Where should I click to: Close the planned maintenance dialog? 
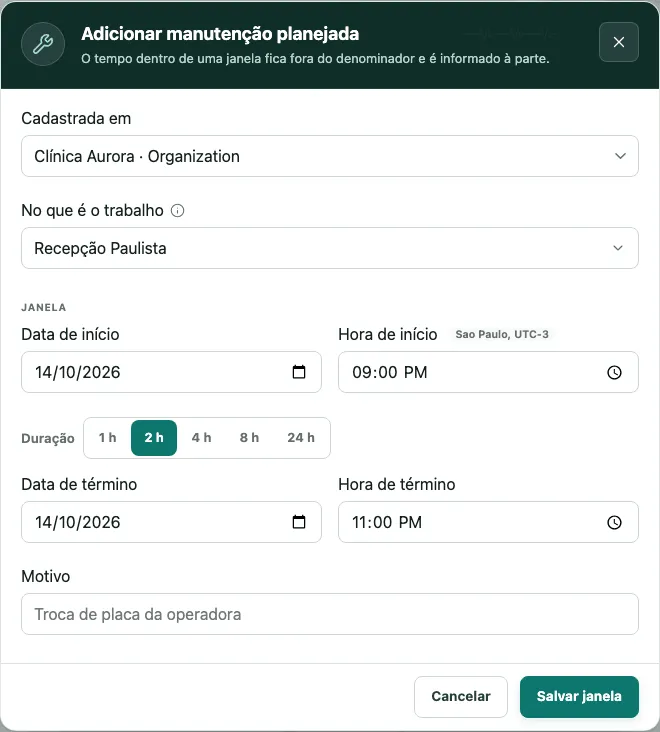coord(618,42)
